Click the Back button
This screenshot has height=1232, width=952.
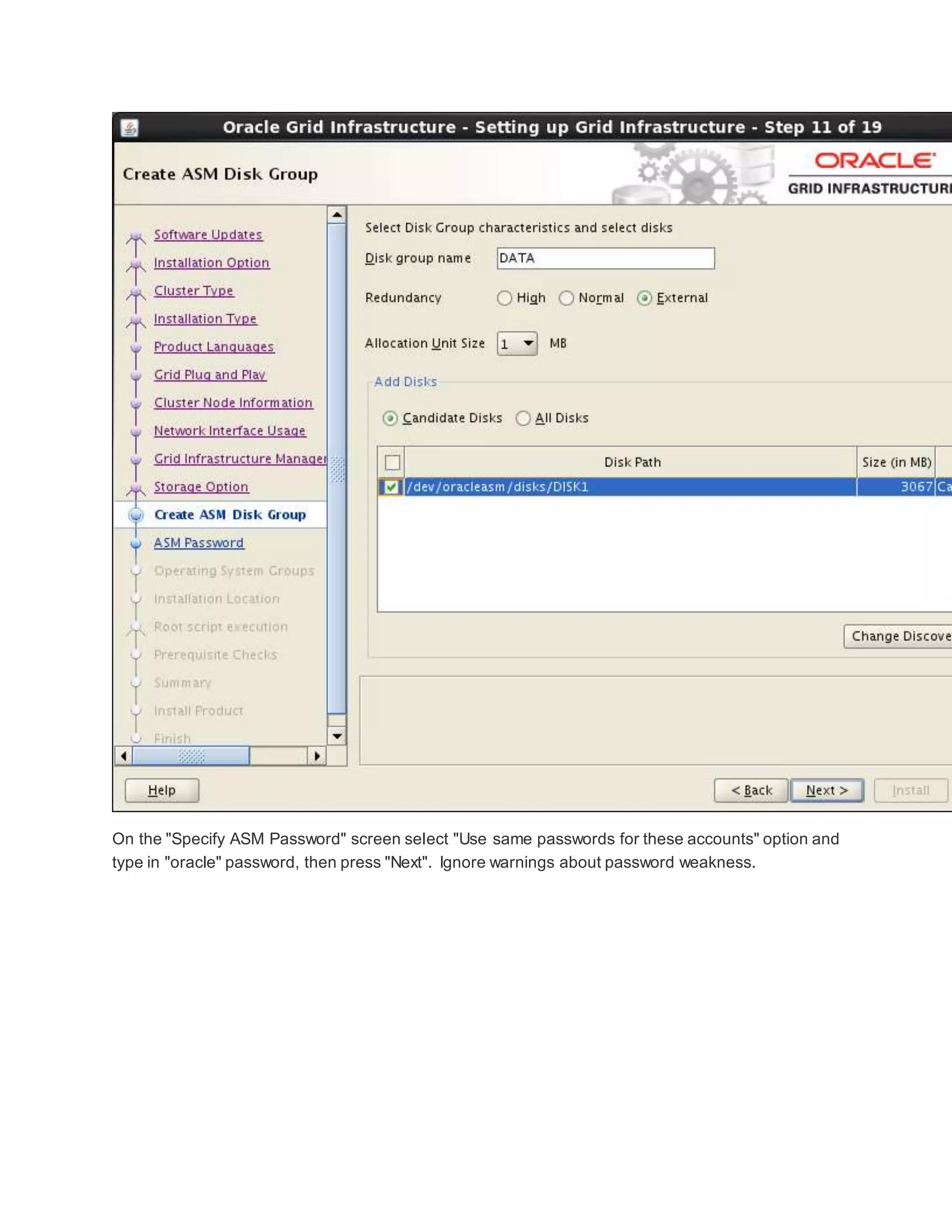[751, 790]
